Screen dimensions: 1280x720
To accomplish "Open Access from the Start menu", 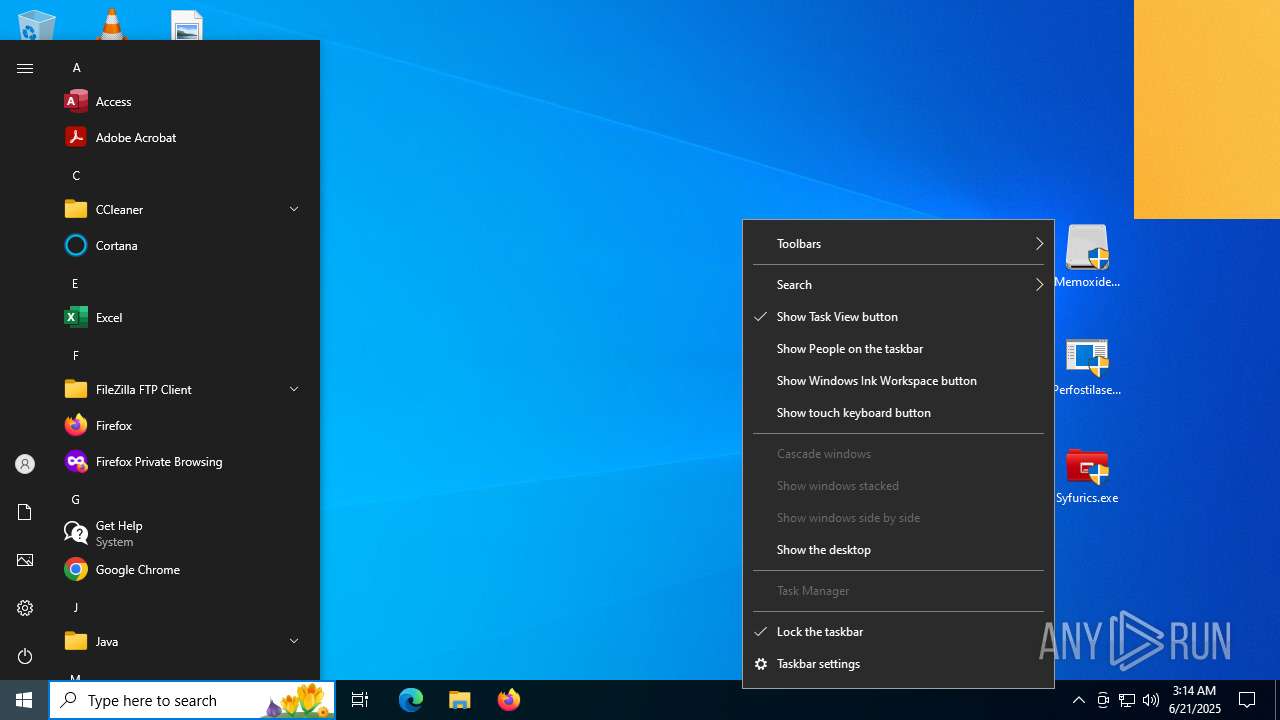I will pyautogui.click(x=184, y=101).
